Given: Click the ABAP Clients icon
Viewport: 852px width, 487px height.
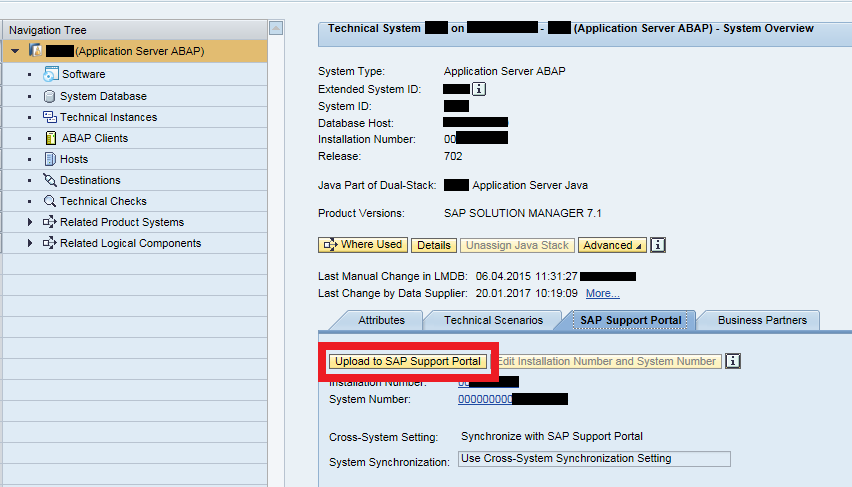Looking at the screenshot, I should click(x=51, y=138).
